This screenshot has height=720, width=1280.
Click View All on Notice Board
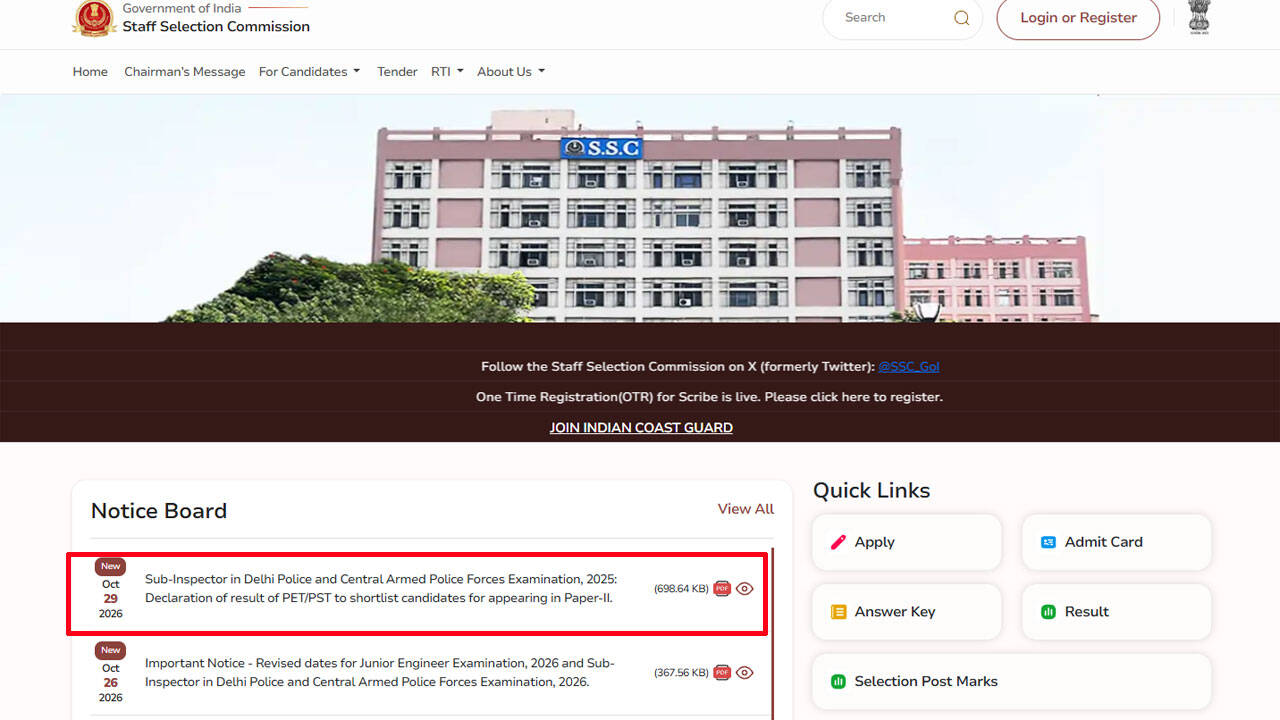746,509
